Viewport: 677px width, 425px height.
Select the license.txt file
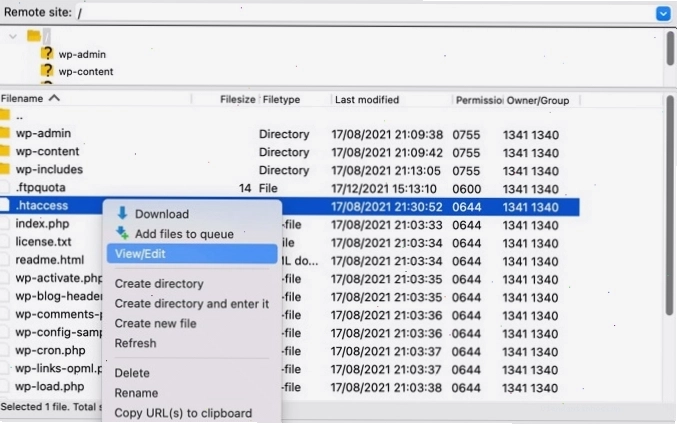click(x=43, y=242)
